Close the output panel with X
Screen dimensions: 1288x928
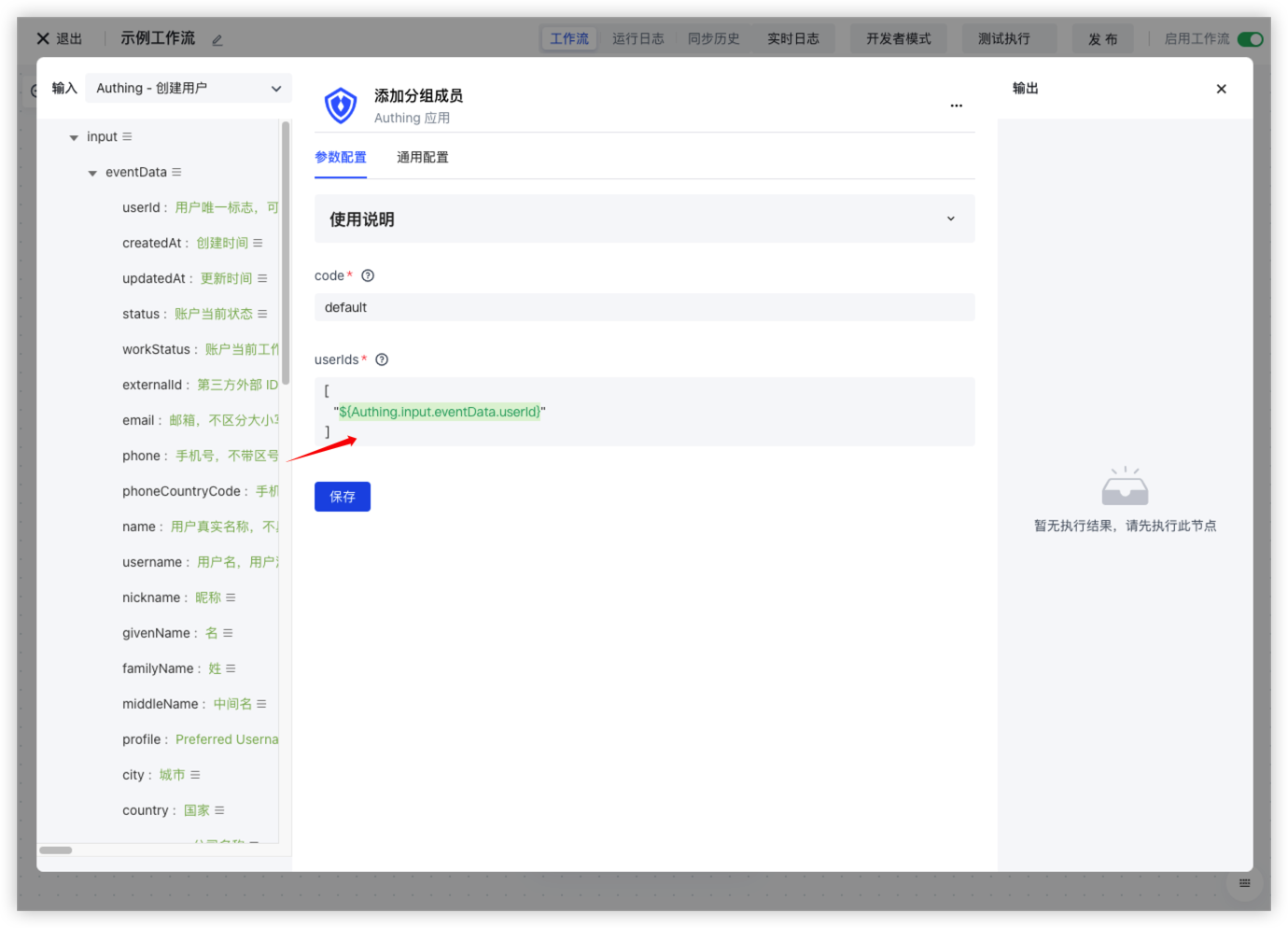[x=1221, y=89]
